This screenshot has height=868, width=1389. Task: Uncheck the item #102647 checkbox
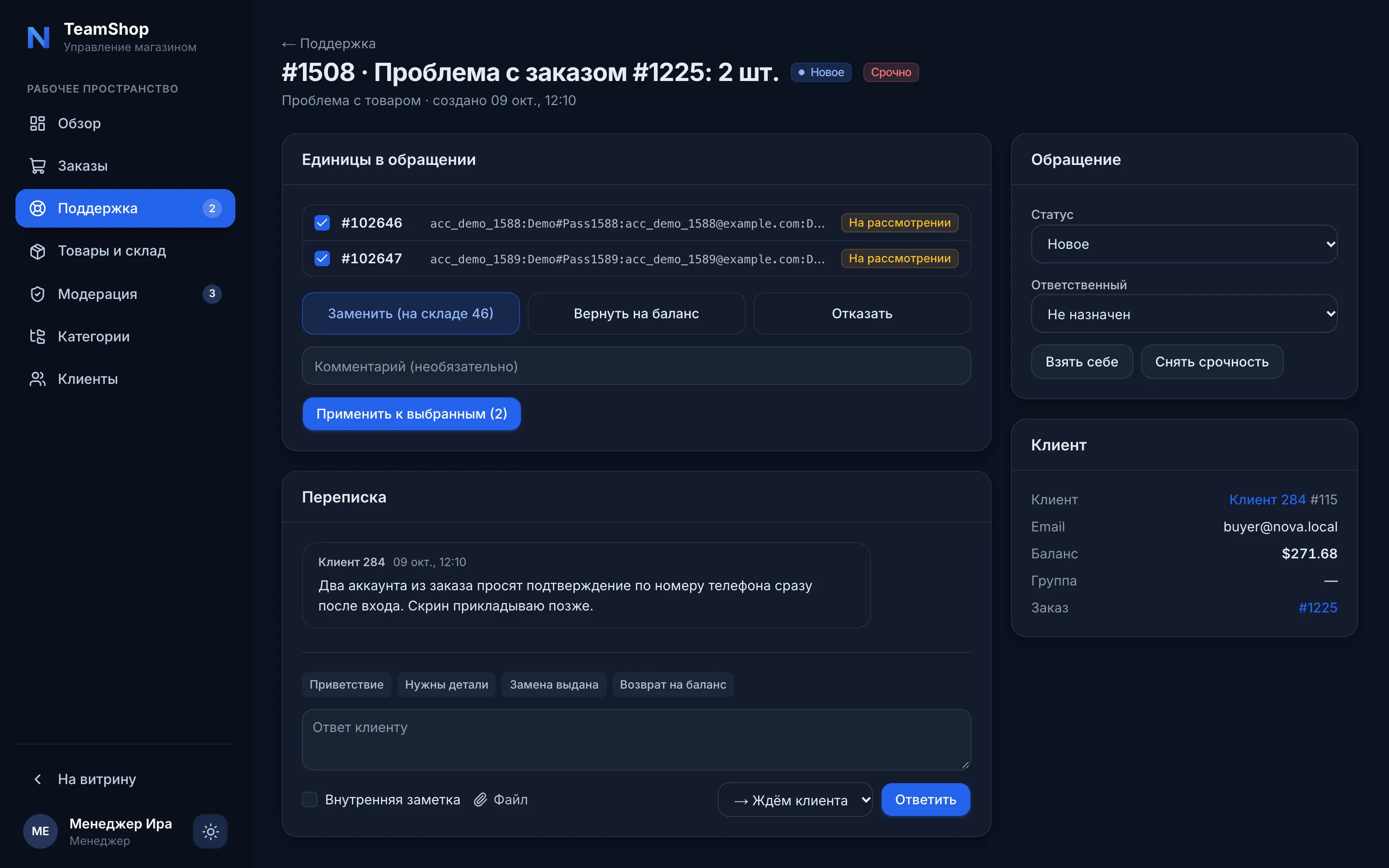tap(322, 258)
